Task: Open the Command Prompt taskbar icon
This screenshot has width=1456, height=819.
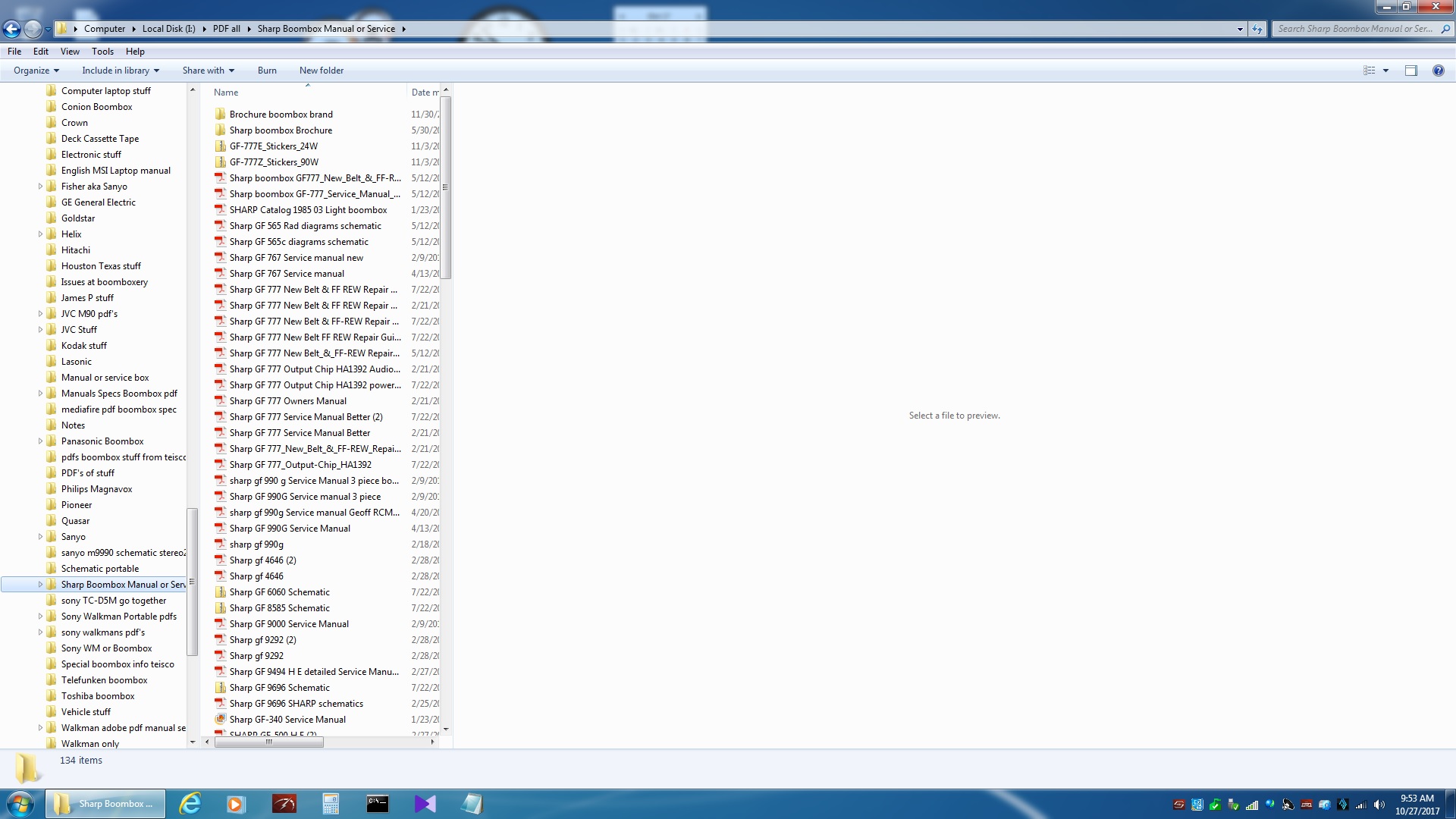Action: (x=377, y=804)
